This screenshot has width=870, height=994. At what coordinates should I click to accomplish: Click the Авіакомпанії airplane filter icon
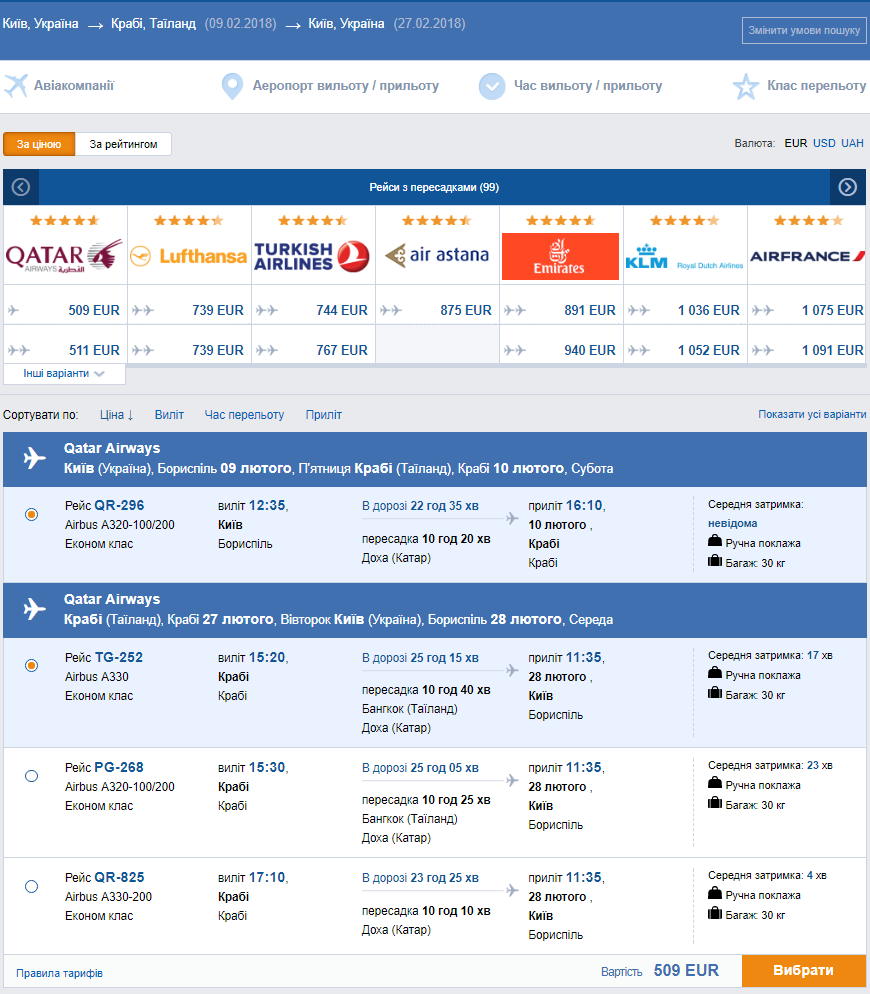point(16,86)
